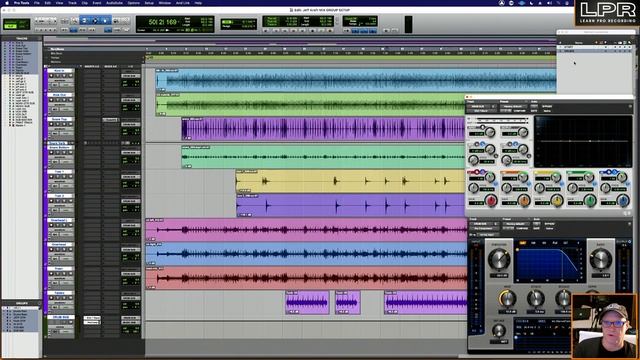The image size is (640, 360).
Task: Mute the Kick In track
Action: (70, 76)
